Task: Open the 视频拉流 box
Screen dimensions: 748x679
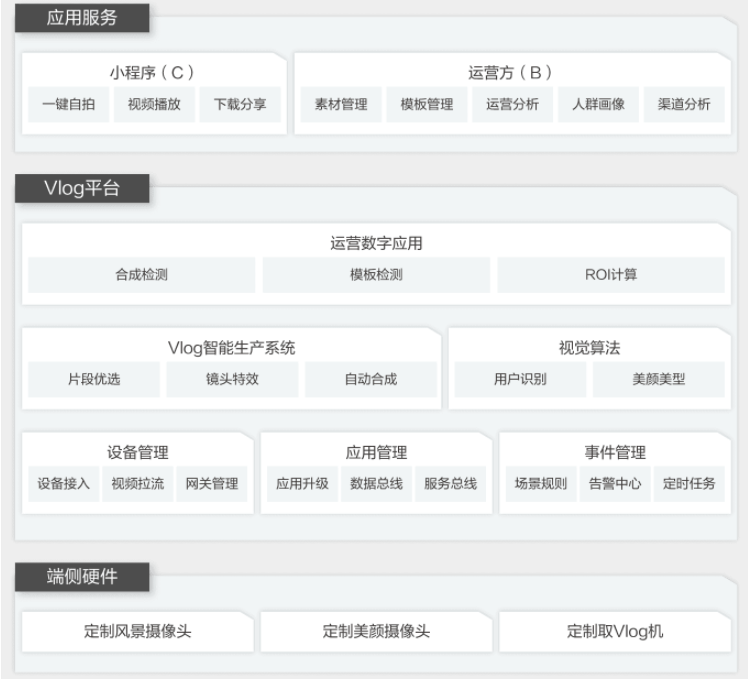Action: pos(138,484)
